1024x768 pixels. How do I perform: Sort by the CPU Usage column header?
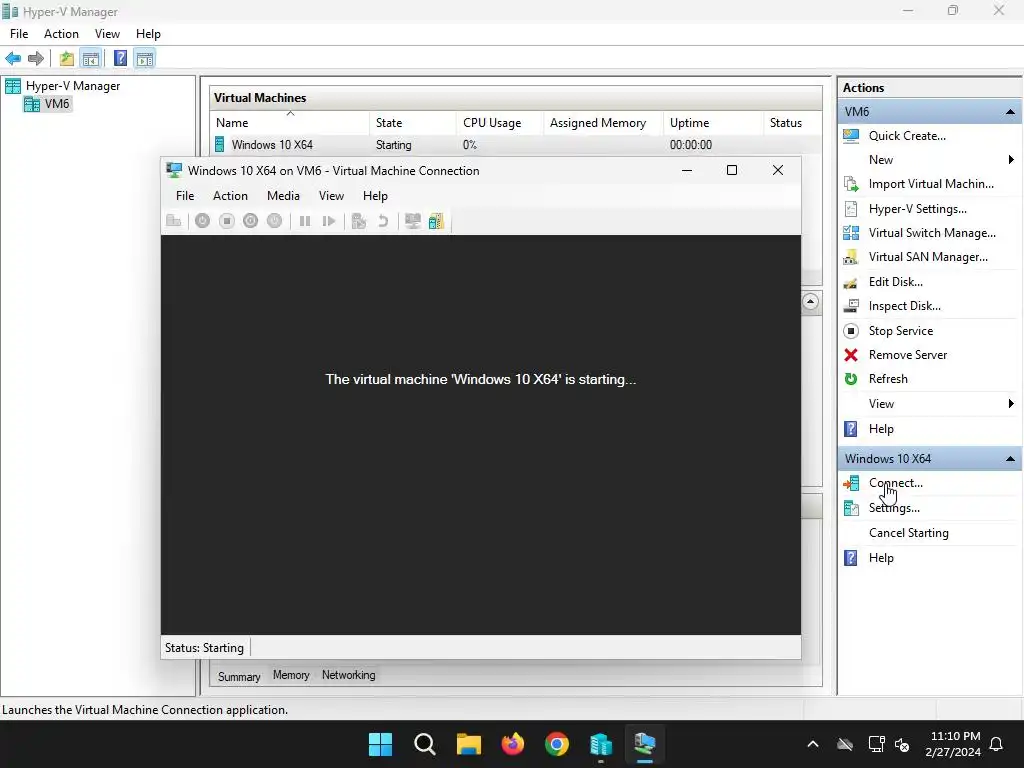click(x=500, y=123)
